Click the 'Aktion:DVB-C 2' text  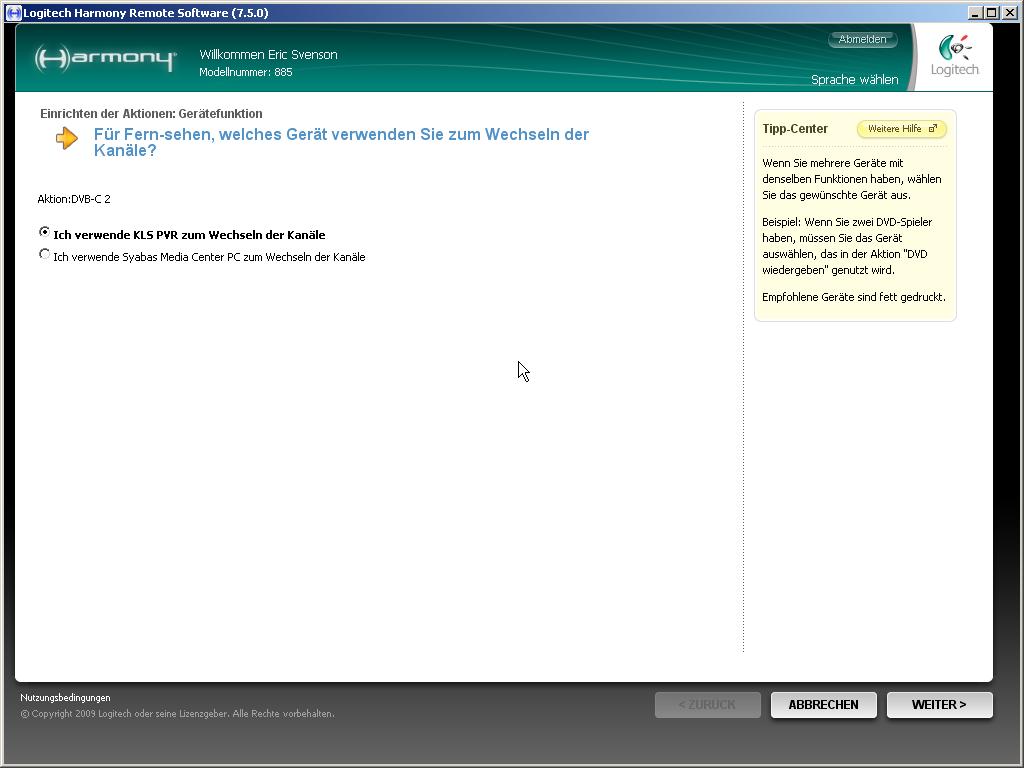click(x=74, y=199)
